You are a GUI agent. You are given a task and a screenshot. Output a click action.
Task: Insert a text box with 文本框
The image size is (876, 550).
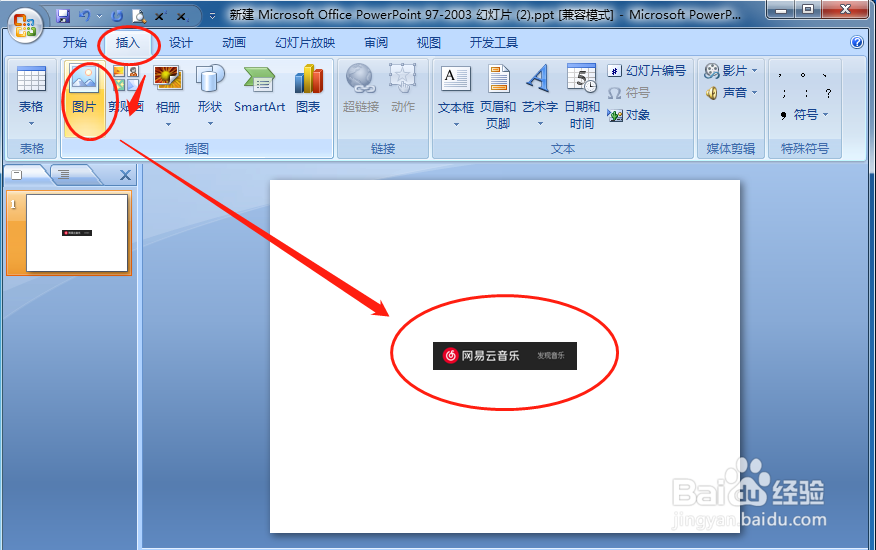click(456, 89)
